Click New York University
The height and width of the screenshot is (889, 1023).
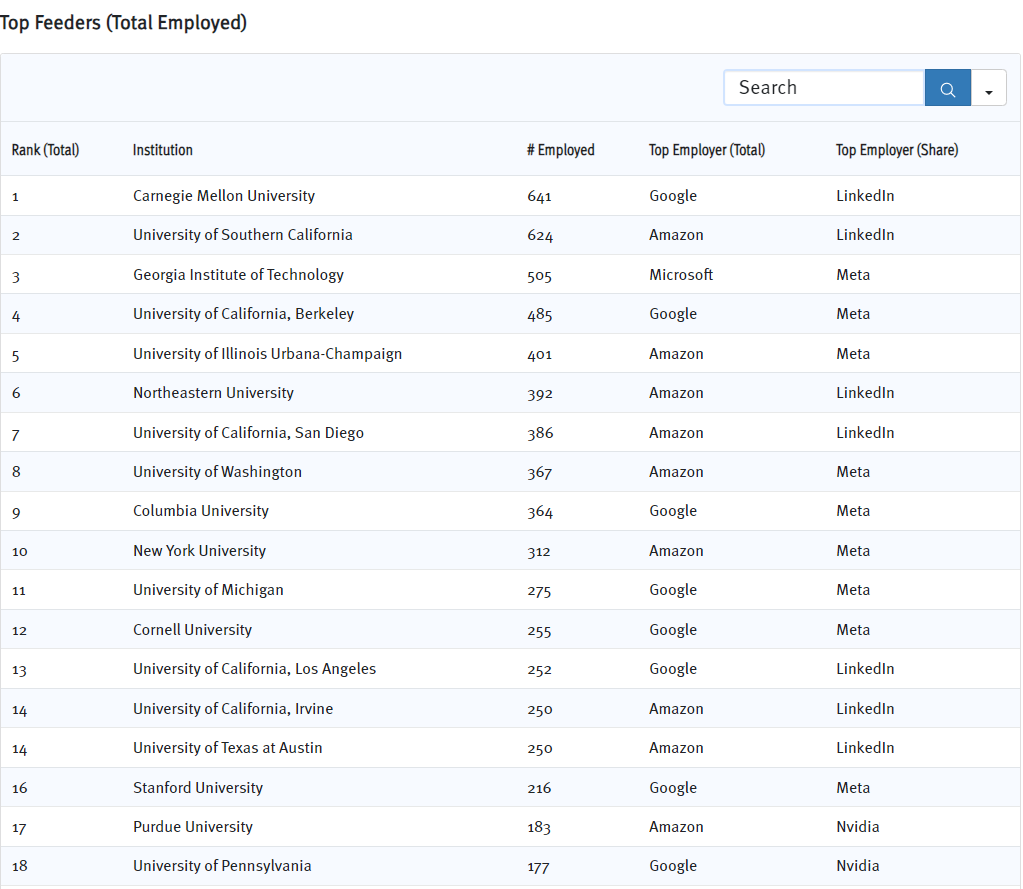pos(200,550)
